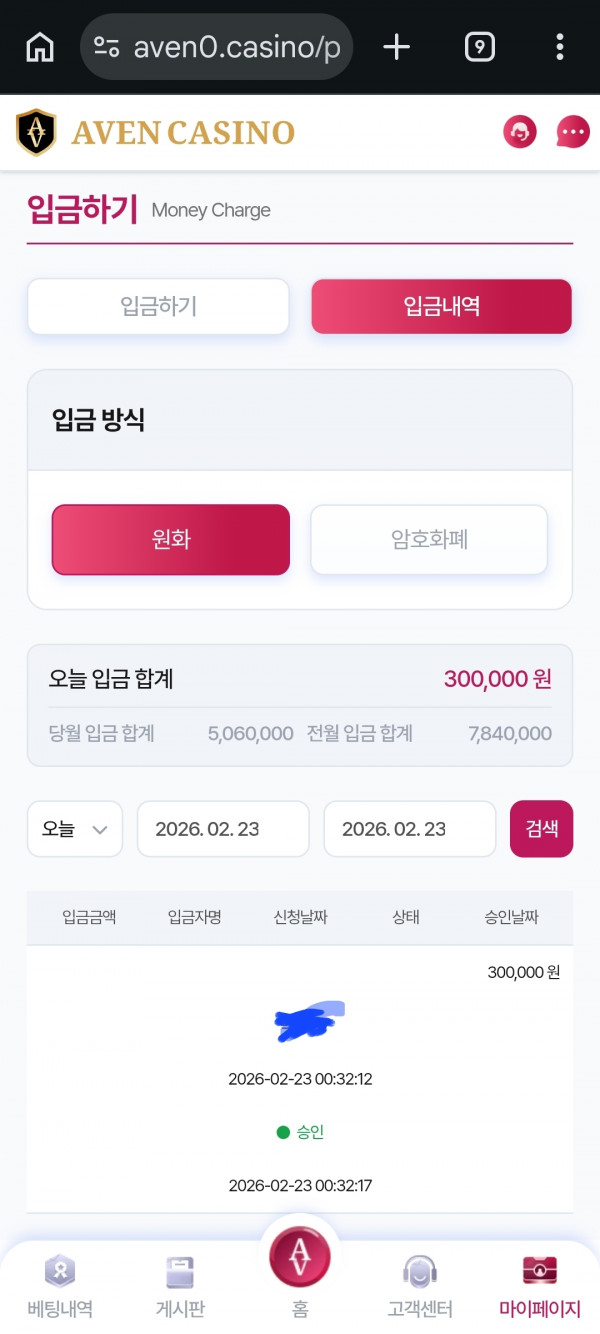
Task: Open the Chrome three-dot menu
Action: tap(559, 47)
